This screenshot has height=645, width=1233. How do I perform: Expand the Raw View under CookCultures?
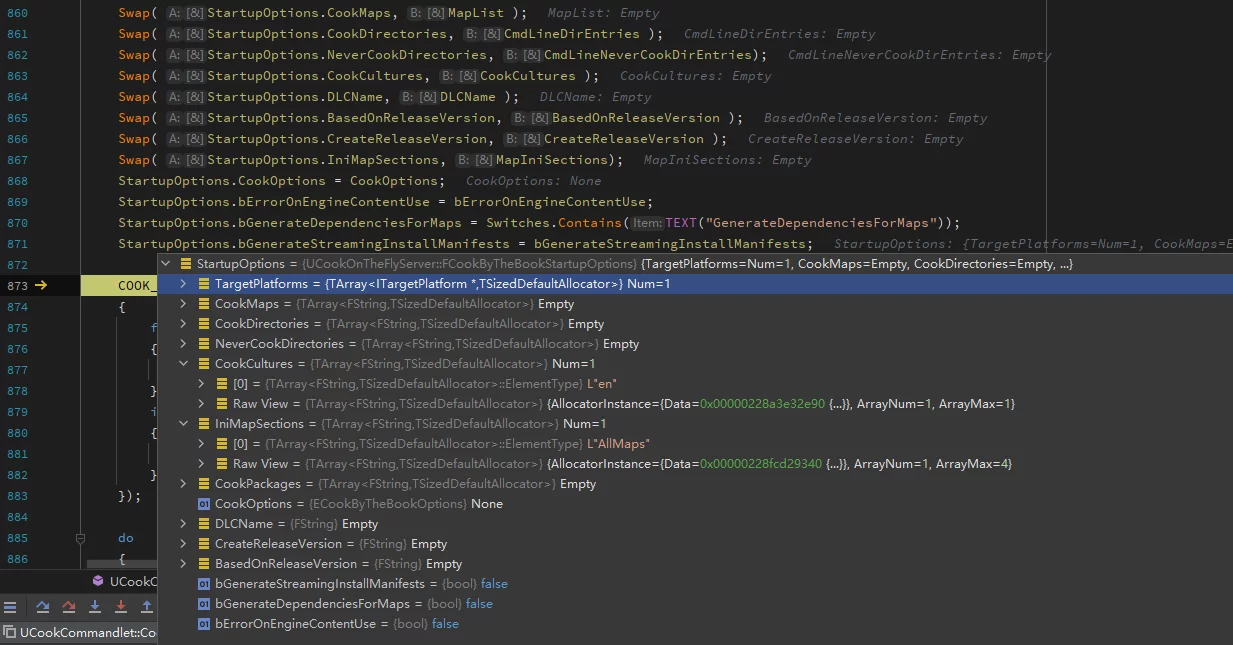tap(202, 404)
